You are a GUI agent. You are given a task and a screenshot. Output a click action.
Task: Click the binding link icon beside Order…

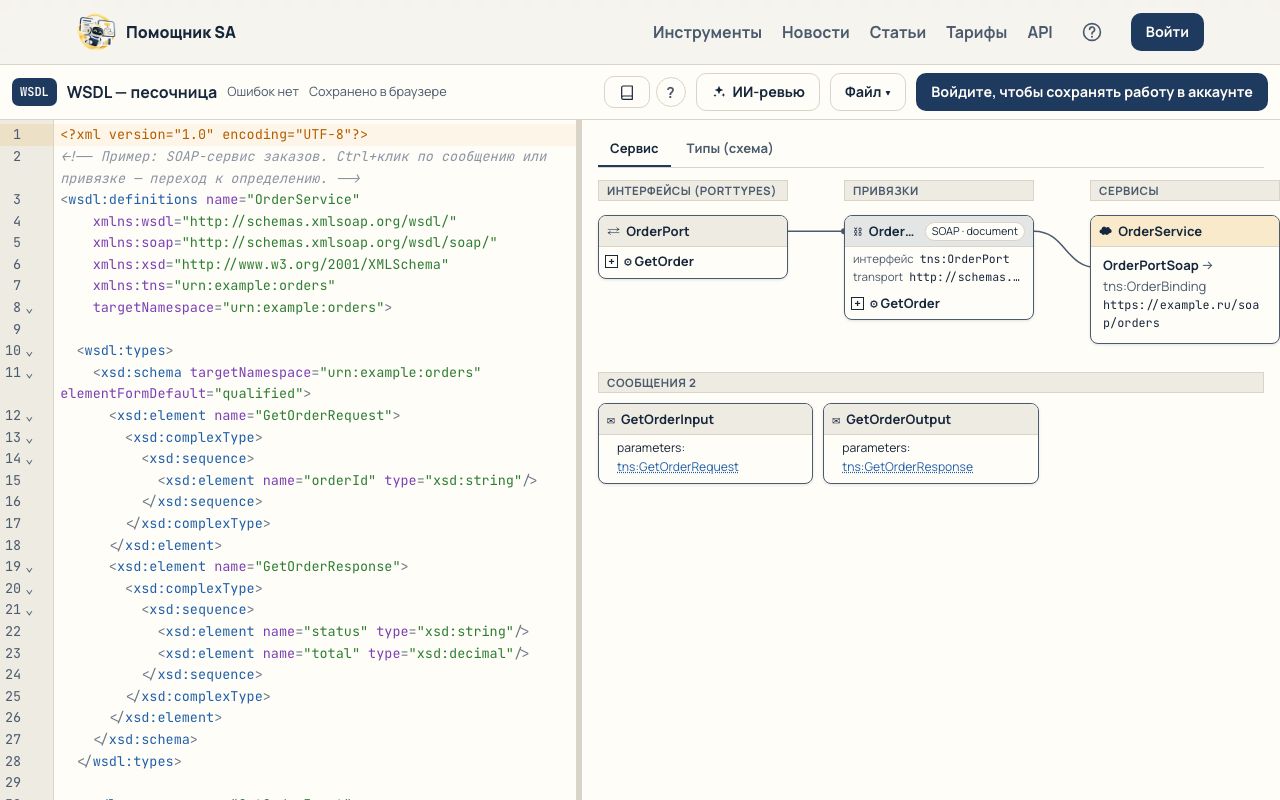click(x=857, y=231)
